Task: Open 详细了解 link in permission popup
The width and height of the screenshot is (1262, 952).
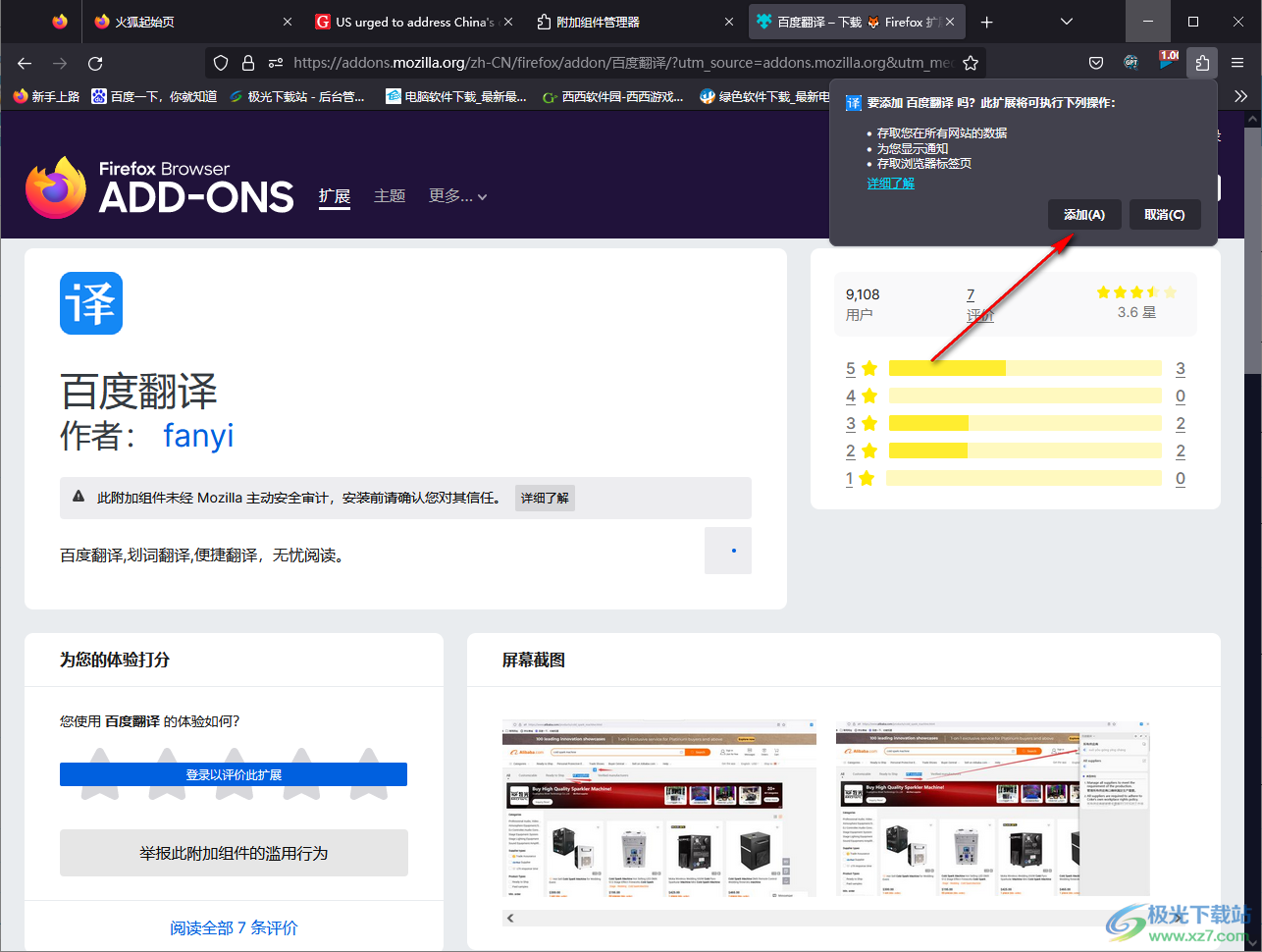Action: click(890, 183)
